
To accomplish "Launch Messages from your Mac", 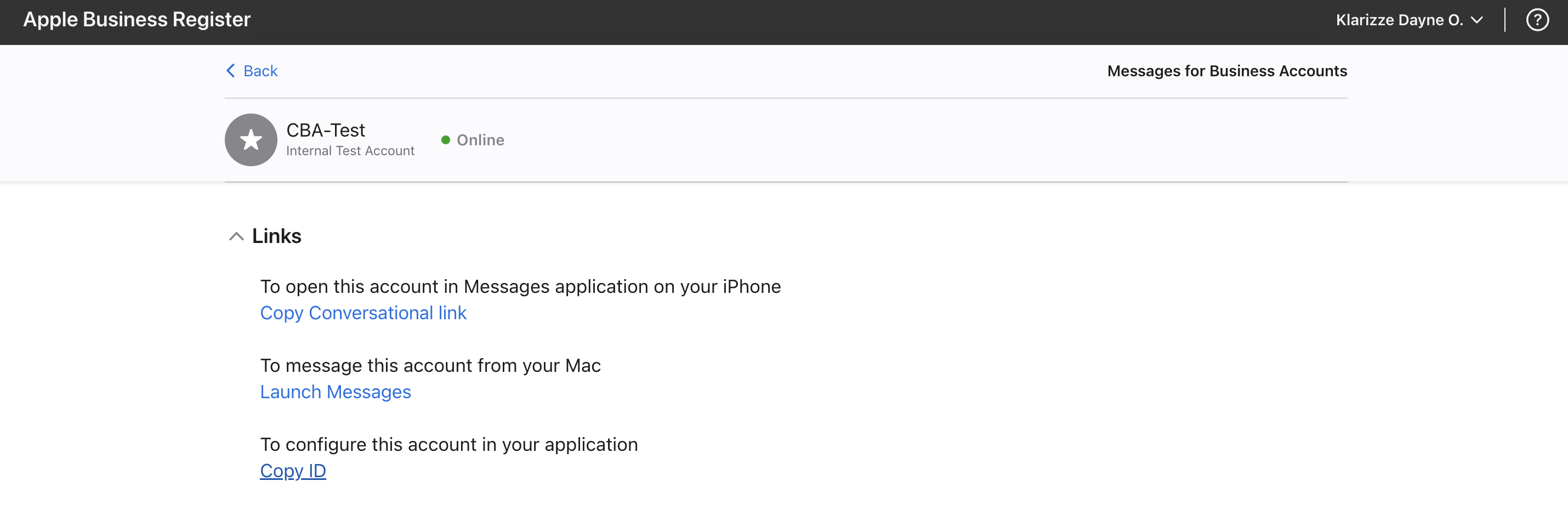I will click(336, 392).
